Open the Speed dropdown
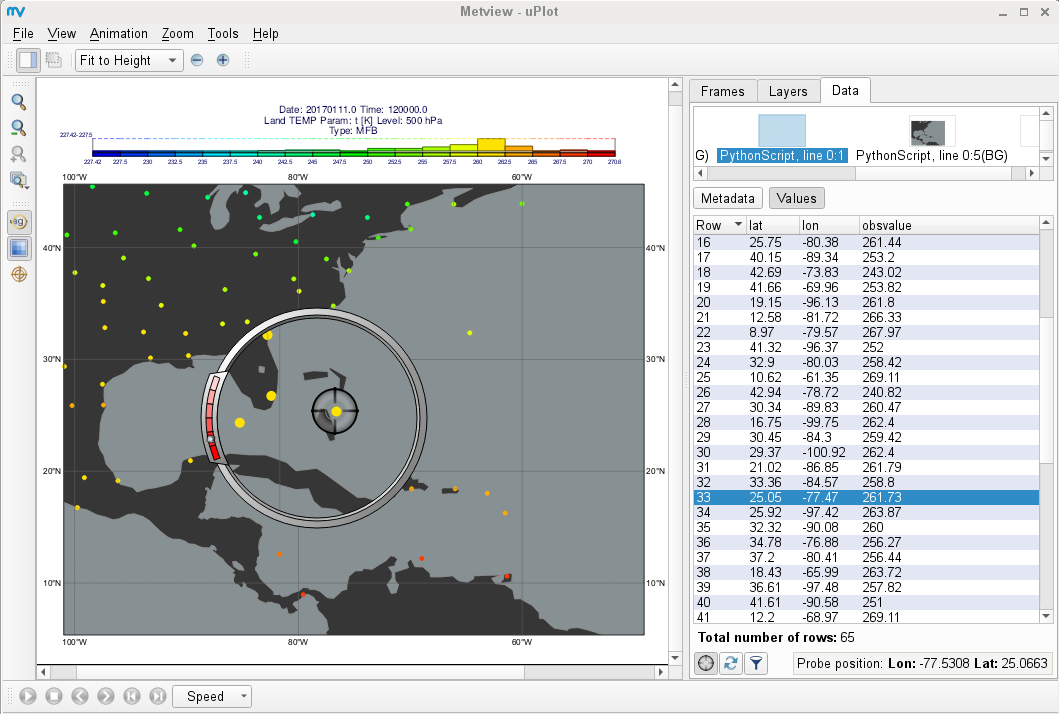The width and height of the screenshot is (1059, 714). click(x=212, y=696)
